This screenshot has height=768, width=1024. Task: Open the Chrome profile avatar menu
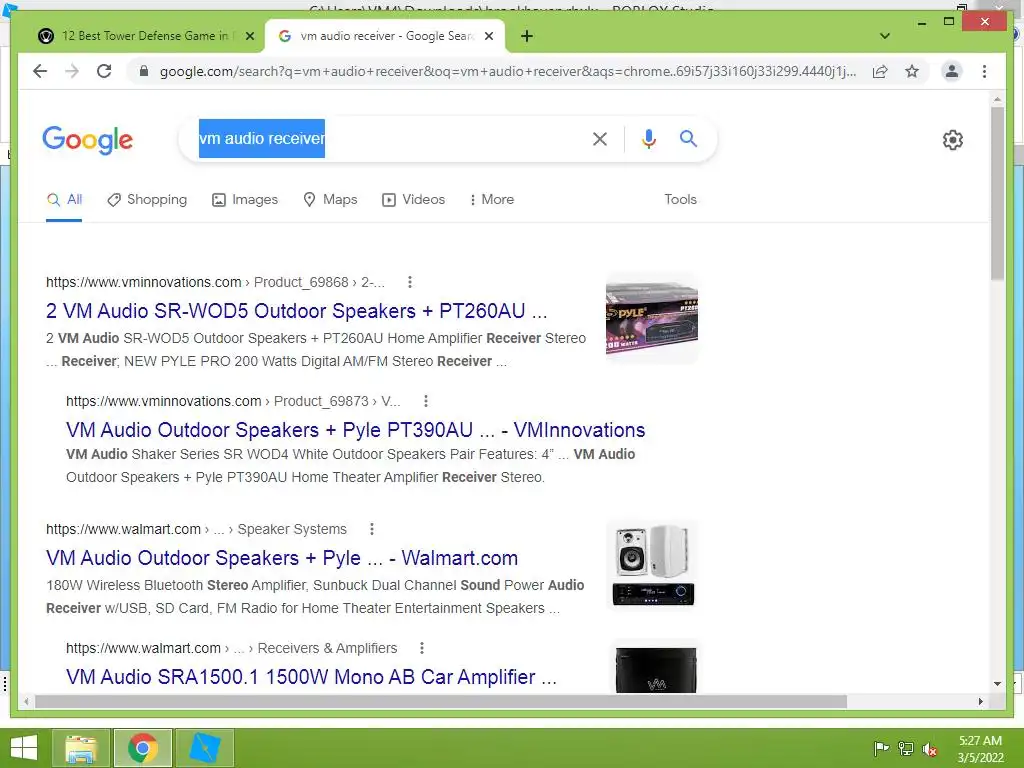(952, 71)
